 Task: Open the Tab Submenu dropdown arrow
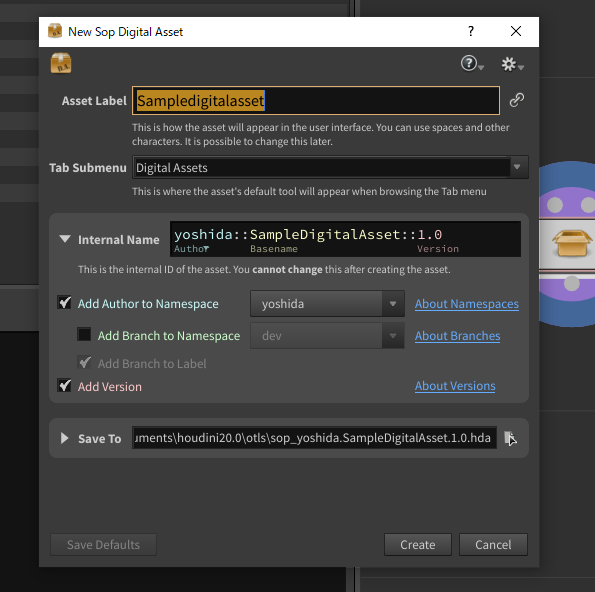(x=517, y=167)
